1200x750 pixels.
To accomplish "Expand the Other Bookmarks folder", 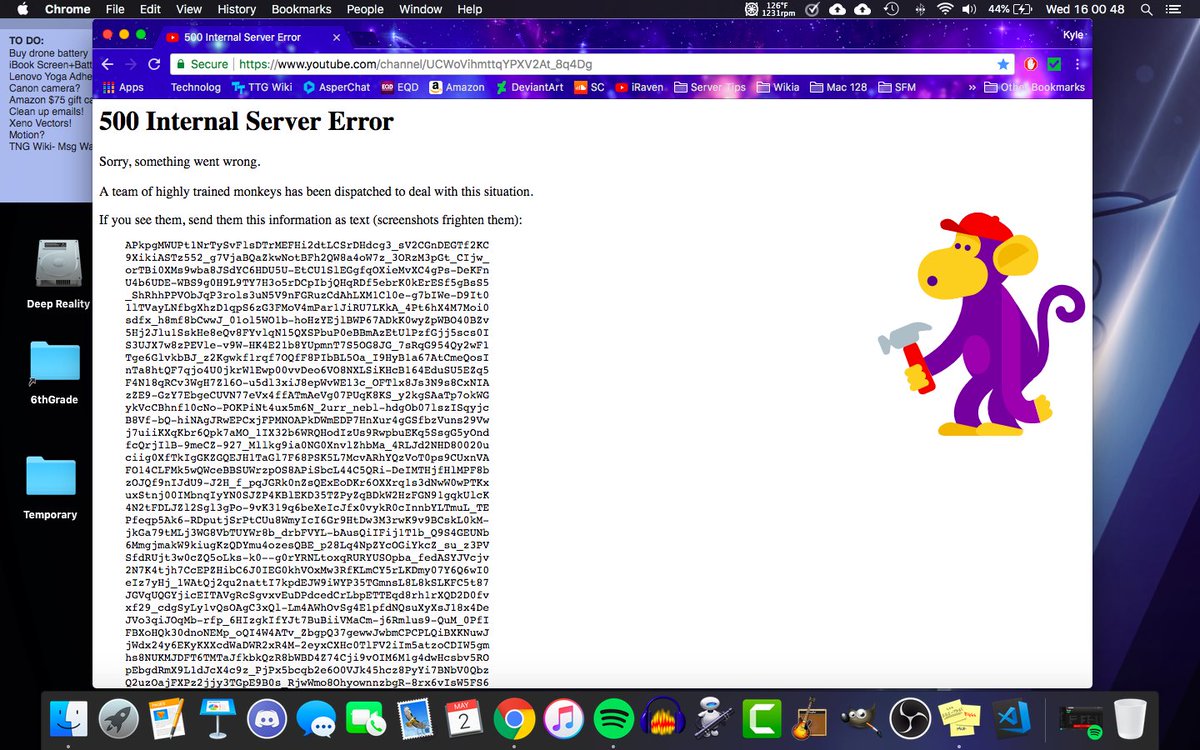I will pos(1035,87).
